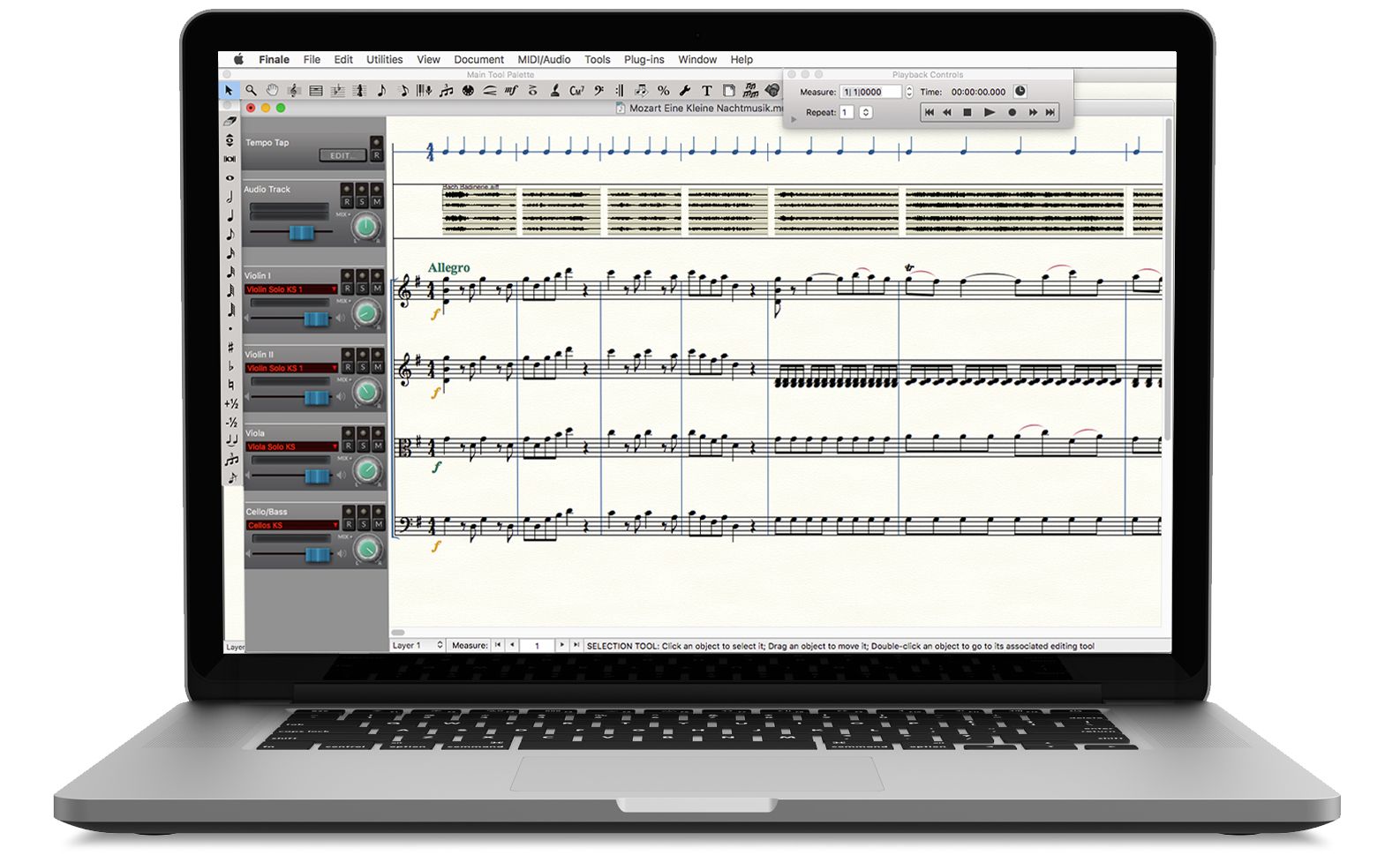Select the Zoom magnifier tool
This screenshot has height=855, width=1400.
[x=251, y=90]
